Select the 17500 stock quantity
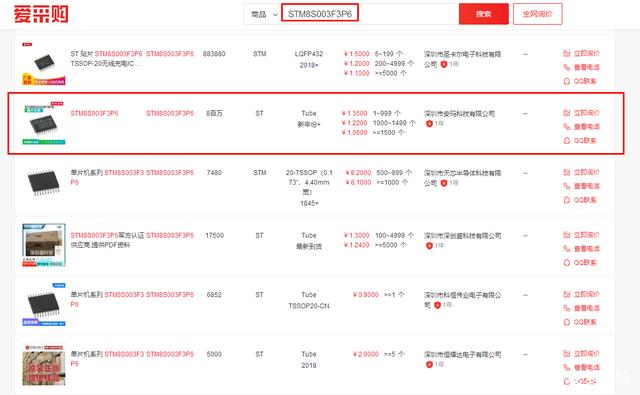 click(214, 235)
